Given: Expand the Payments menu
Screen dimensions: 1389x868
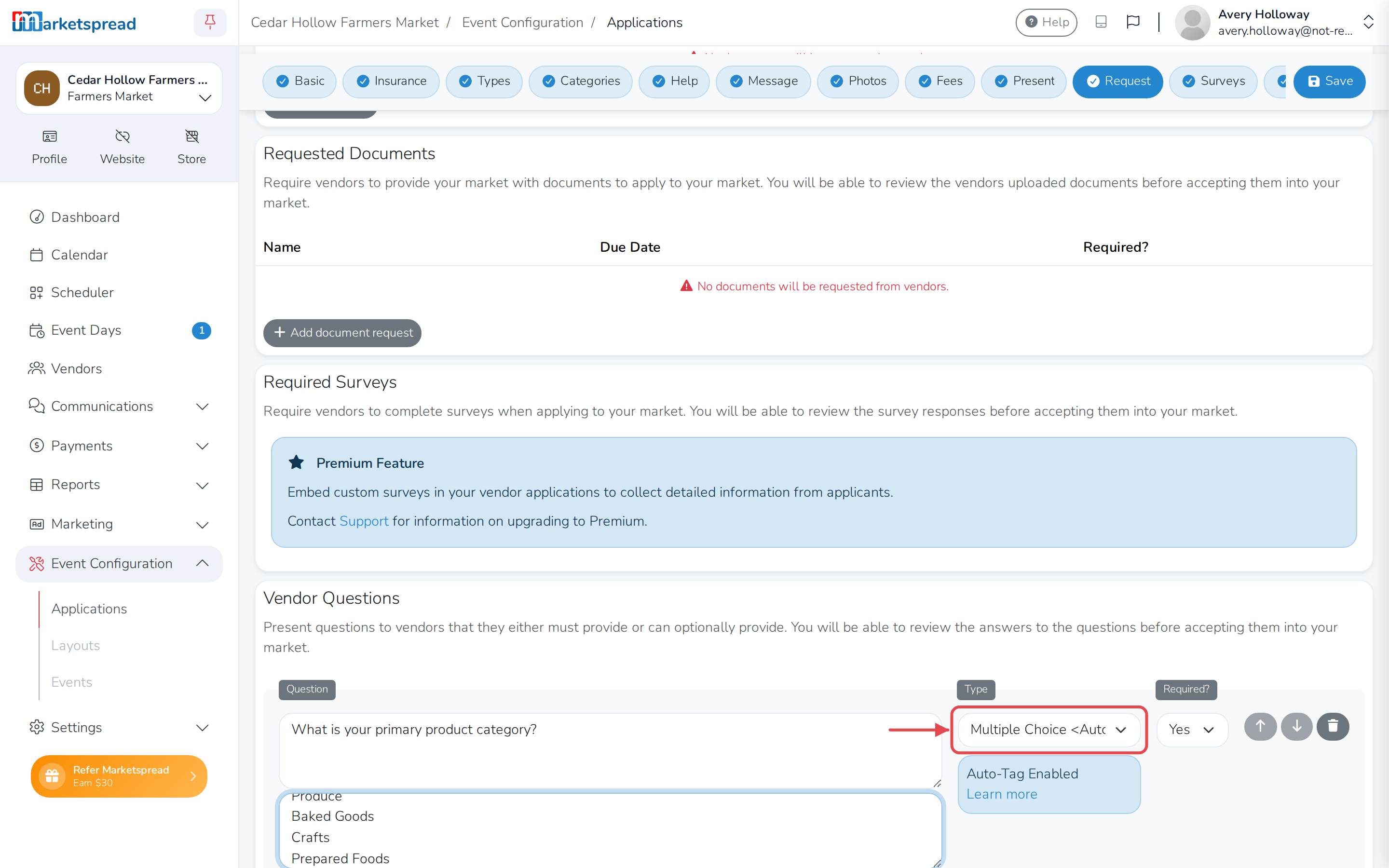Looking at the screenshot, I should point(119,446).
